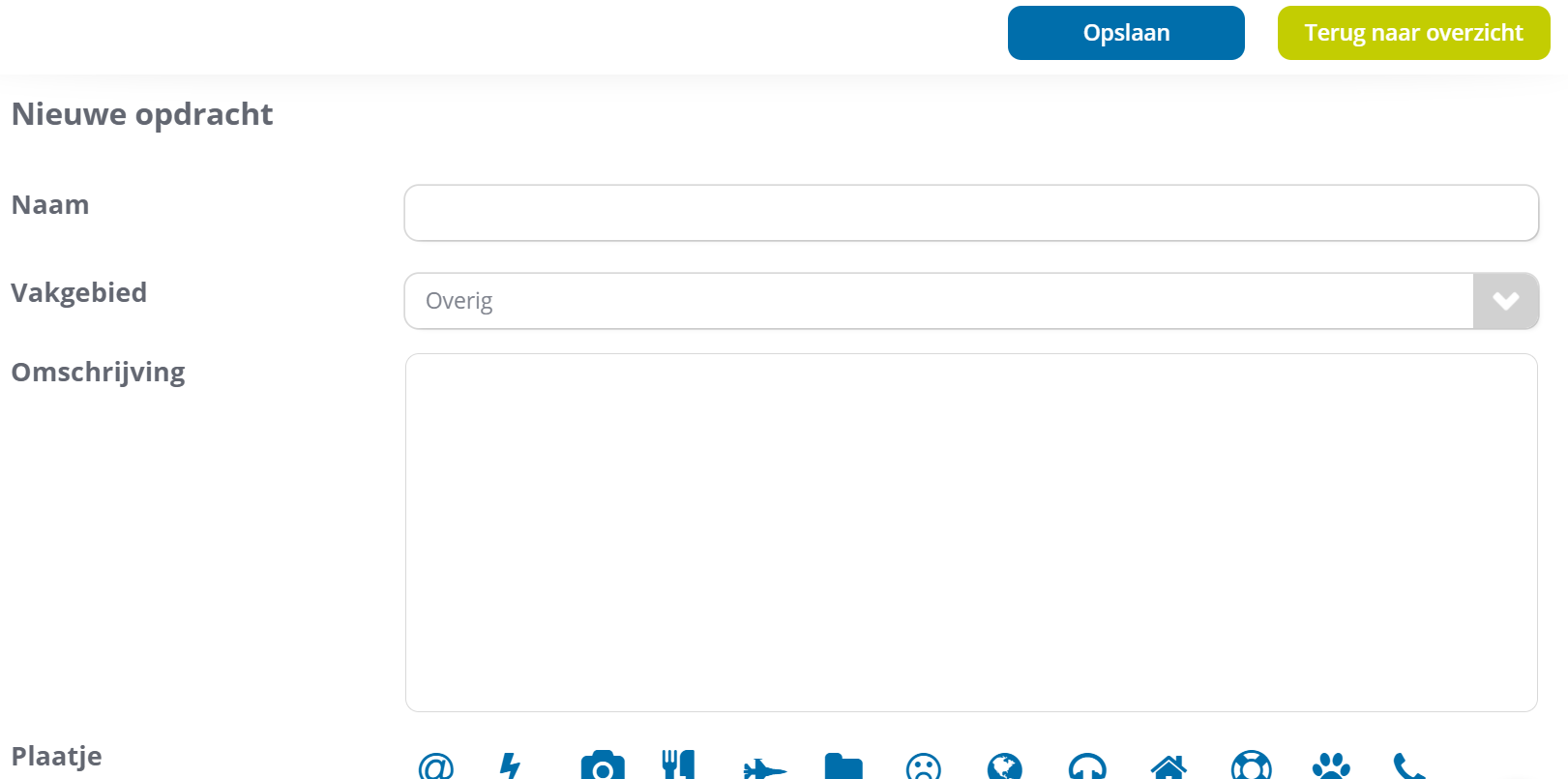Select the telephone picture icon
Screen dimensions: 1568x779
(x=1409, y=766)
